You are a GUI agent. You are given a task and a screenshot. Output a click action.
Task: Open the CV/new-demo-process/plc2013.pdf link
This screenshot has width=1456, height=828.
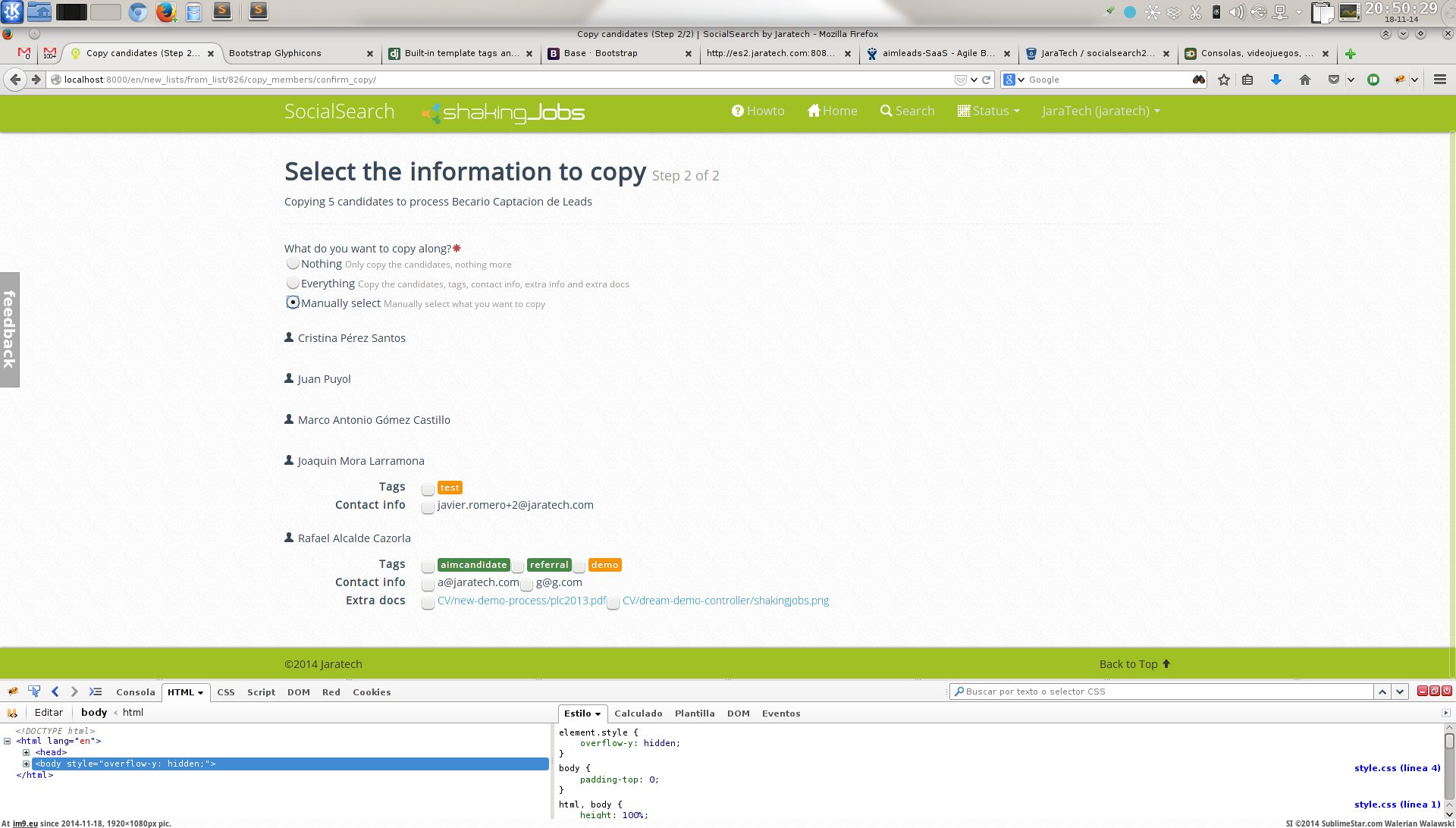pyautogui.click(x=522, y=601)
